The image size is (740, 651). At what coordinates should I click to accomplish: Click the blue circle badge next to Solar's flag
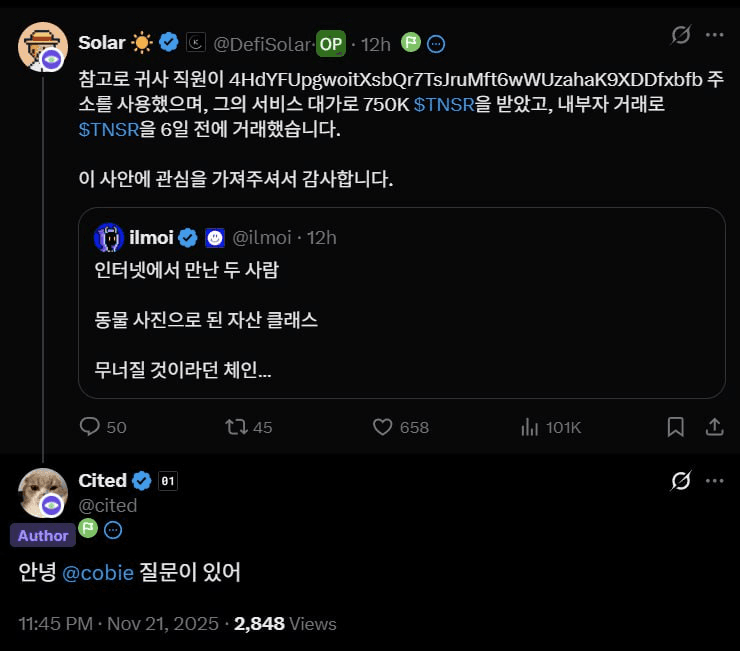click(x=436, y=44)
